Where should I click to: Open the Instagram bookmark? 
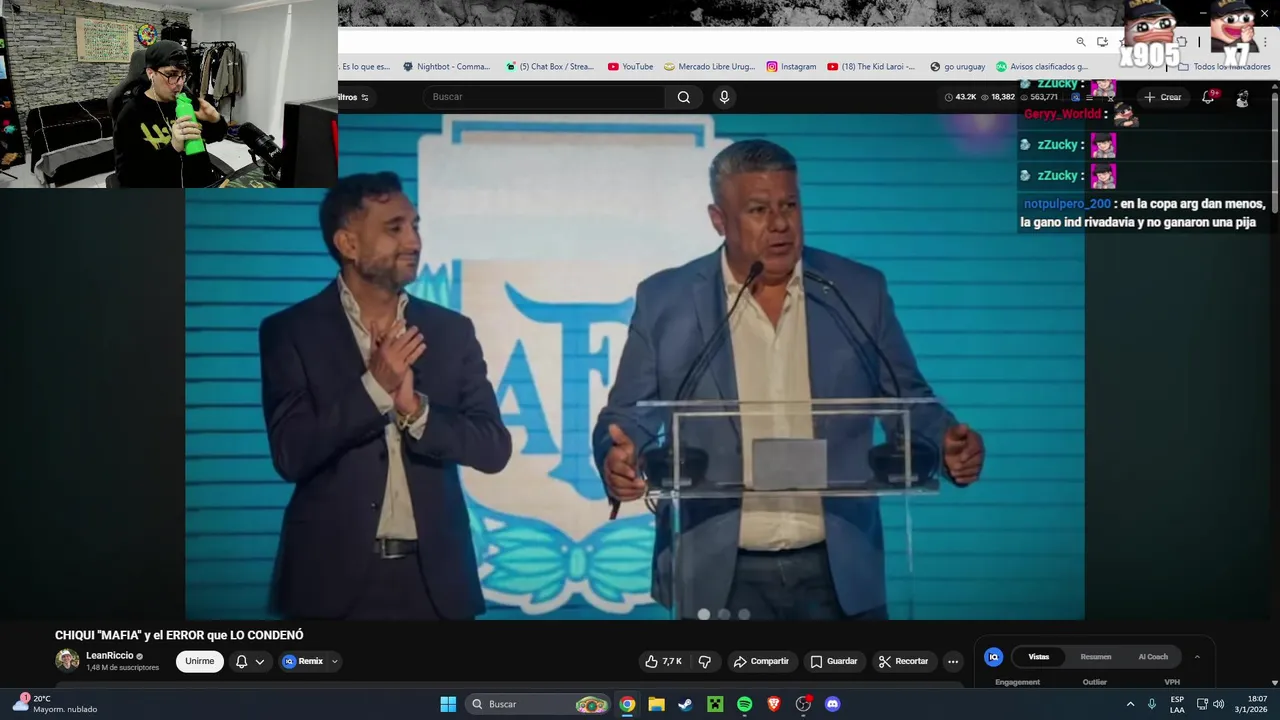791,67
